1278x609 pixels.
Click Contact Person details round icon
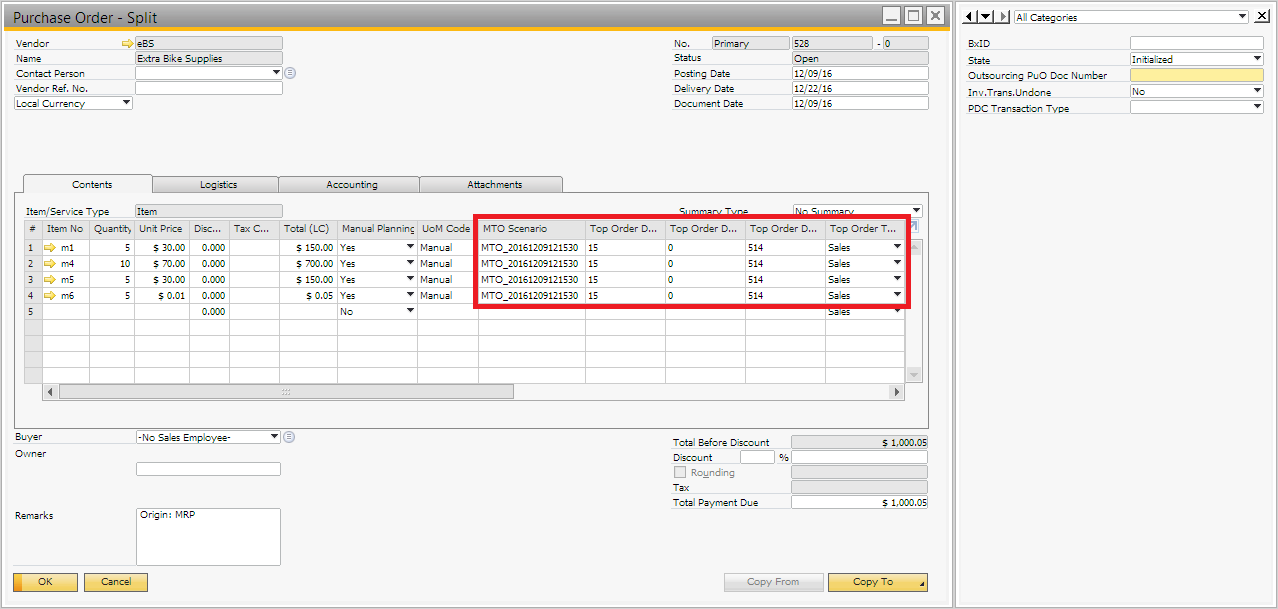(290, 73)
